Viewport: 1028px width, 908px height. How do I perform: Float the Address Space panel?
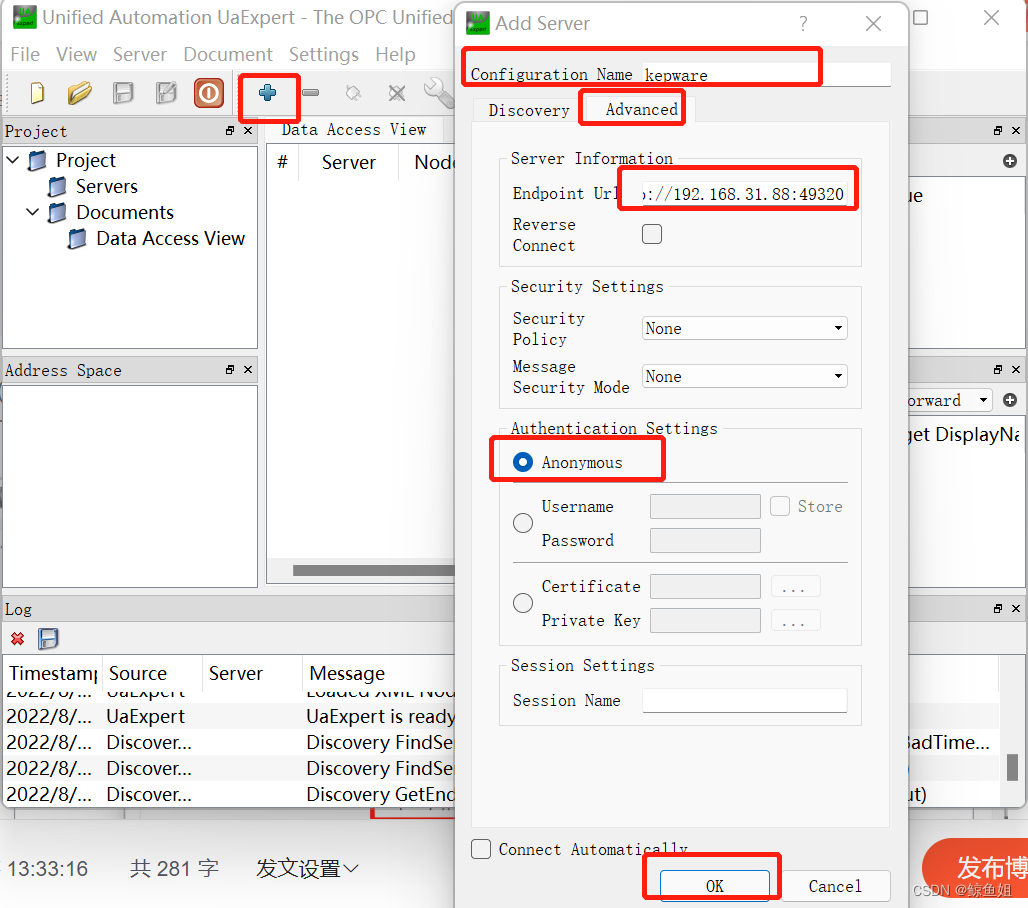coord(230,370)
